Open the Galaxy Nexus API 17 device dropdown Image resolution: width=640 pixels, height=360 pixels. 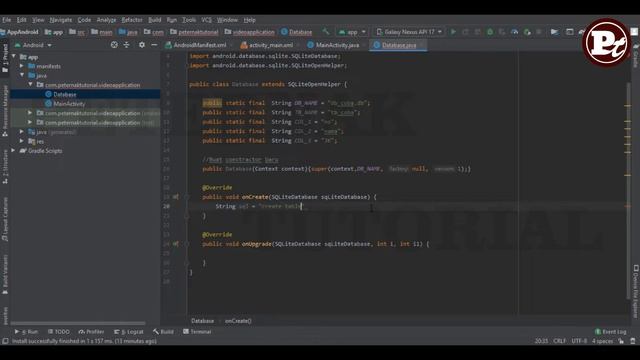(409, 32)
